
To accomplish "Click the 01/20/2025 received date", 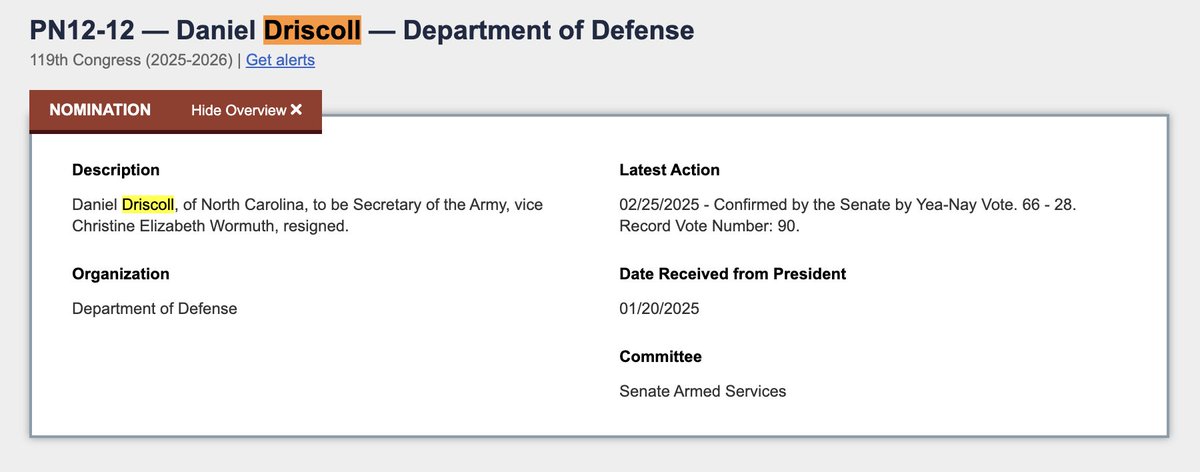I will 659,308.
